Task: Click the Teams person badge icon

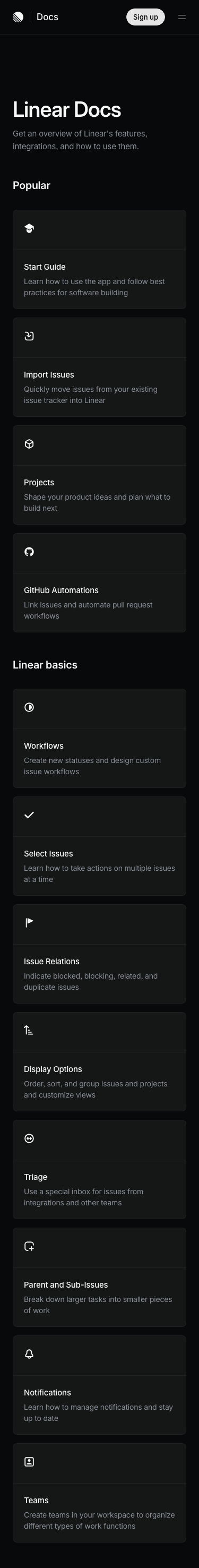Action: [29, 1461]
